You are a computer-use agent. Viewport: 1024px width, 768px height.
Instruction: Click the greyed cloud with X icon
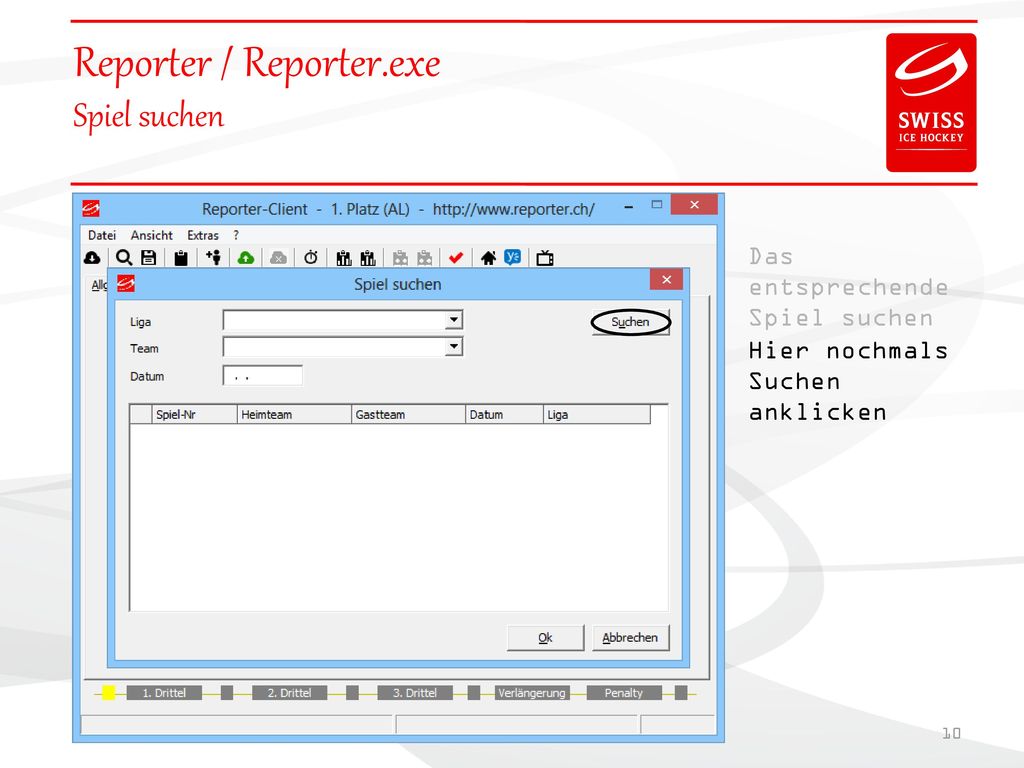pos(278,258)
